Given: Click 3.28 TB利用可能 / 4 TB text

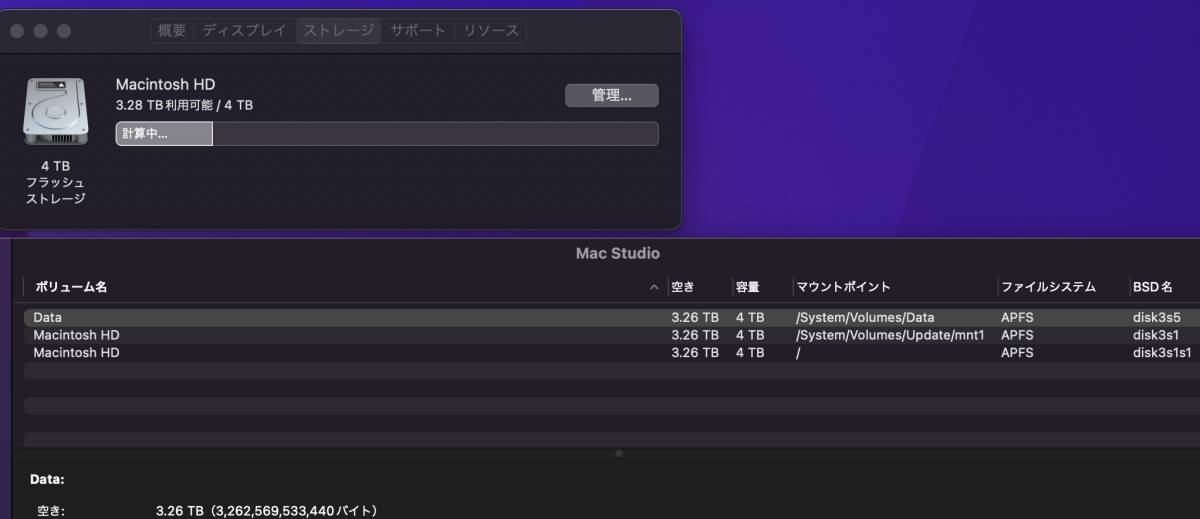Looking at the screenshot, I should [x=184, y=105].
